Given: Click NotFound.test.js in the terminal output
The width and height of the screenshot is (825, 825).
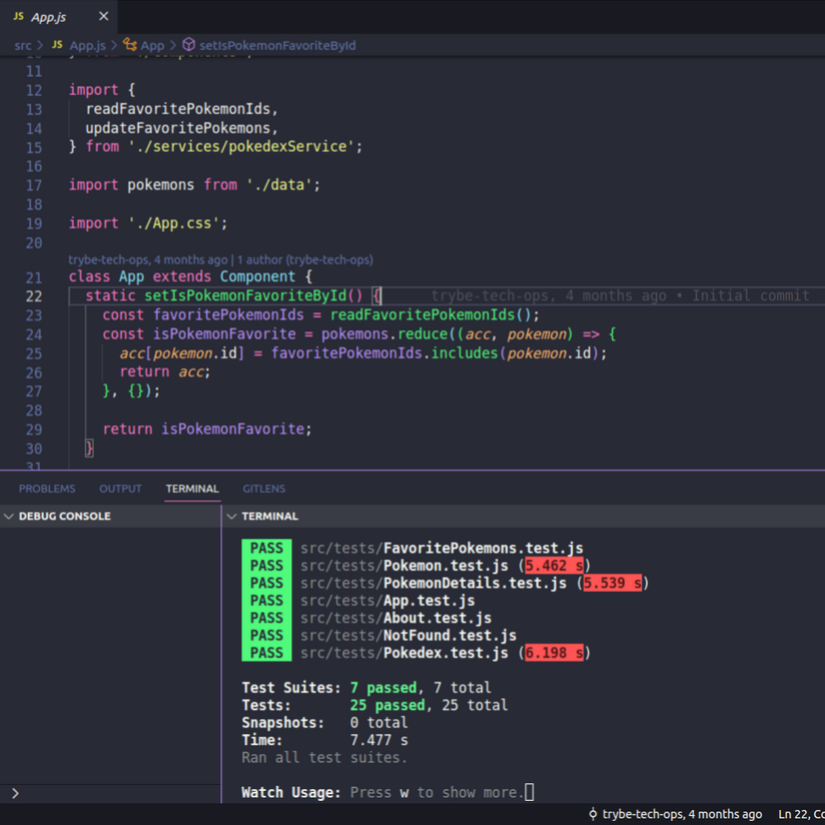Looking at the screenshot, I should pyautogui.click(x=450, y=635).
